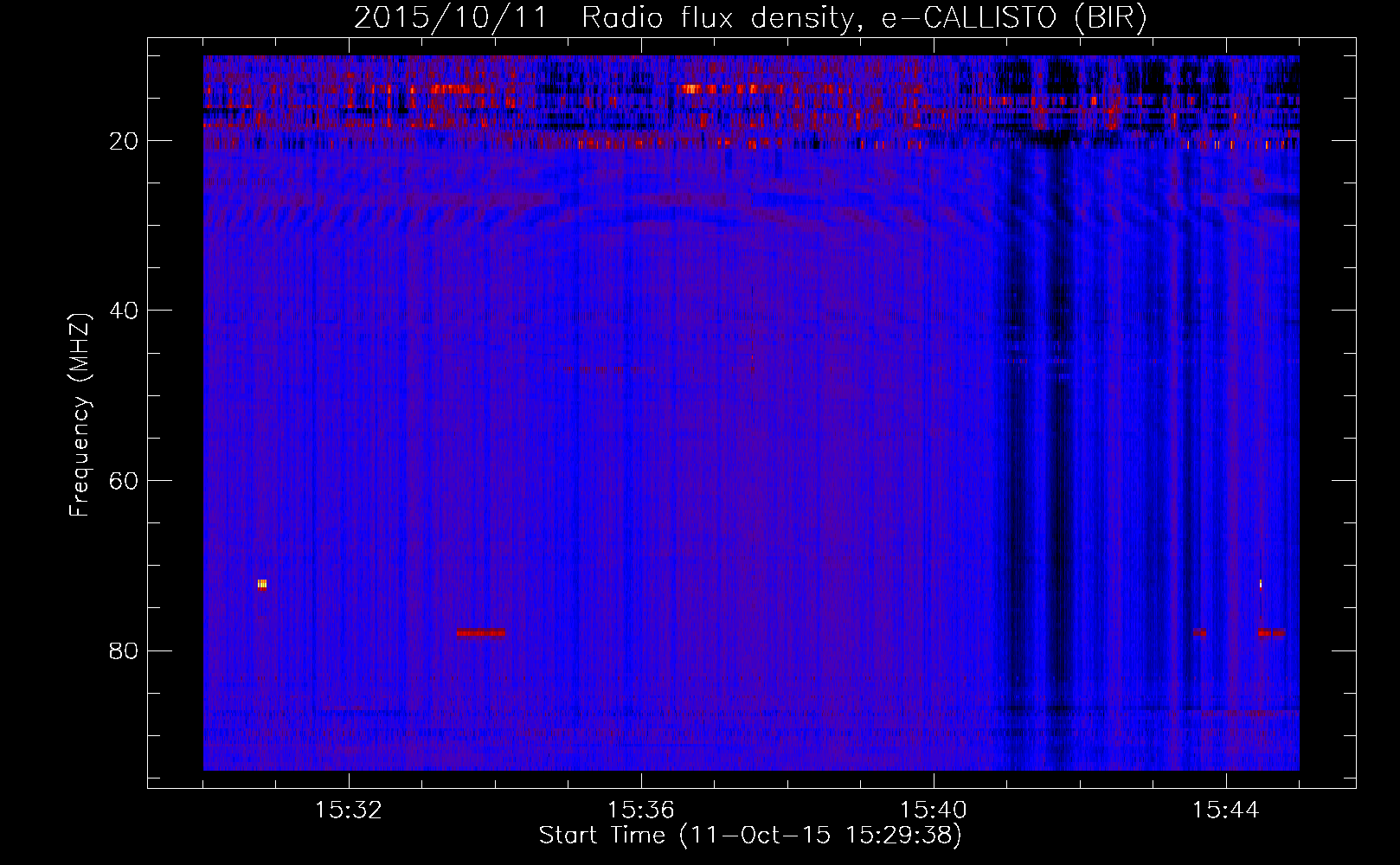Click the "15:32" time tick label
Screen dimensions: 1400x865
click(x=349, y=811)
